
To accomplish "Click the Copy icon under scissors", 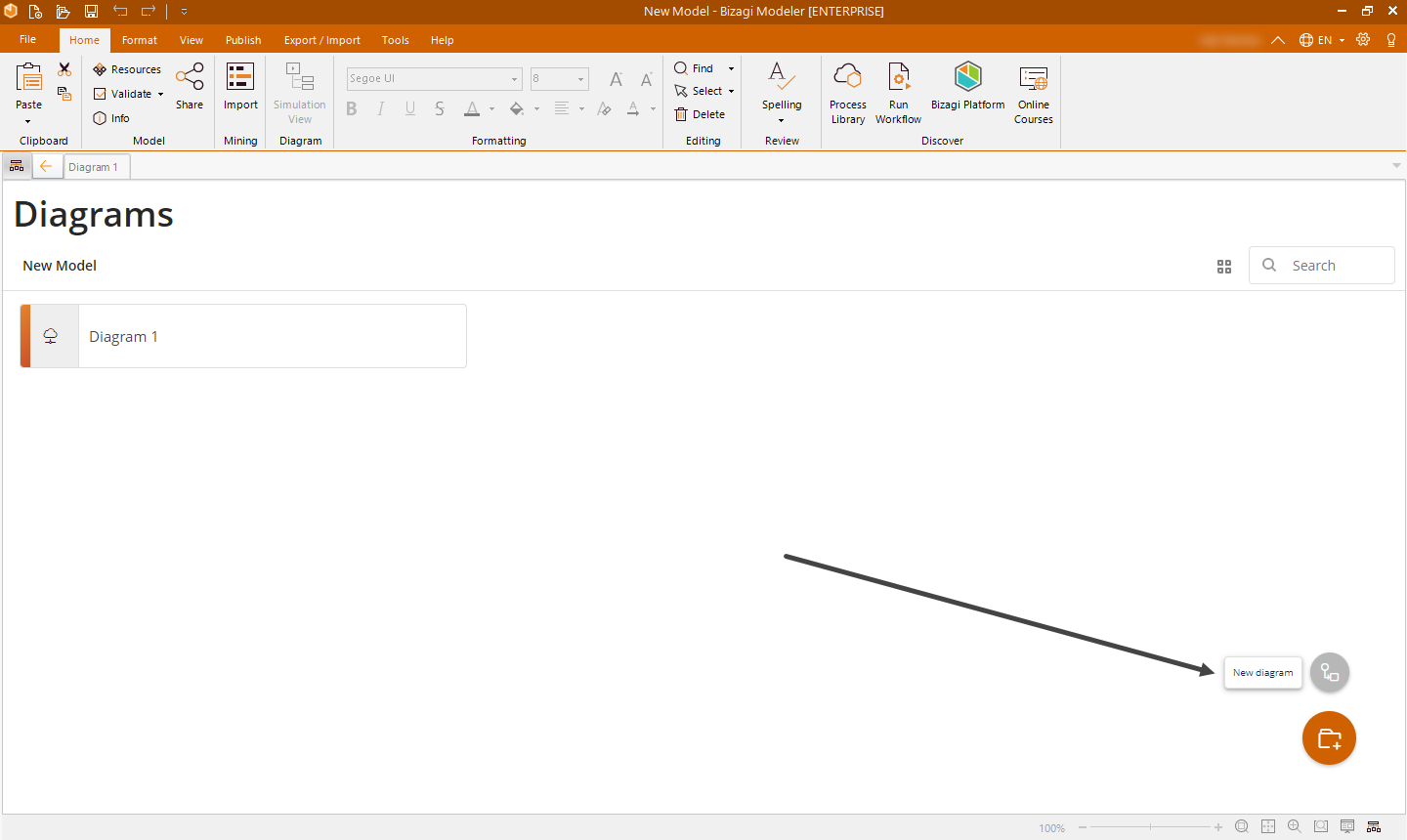I will pos(64,94).
